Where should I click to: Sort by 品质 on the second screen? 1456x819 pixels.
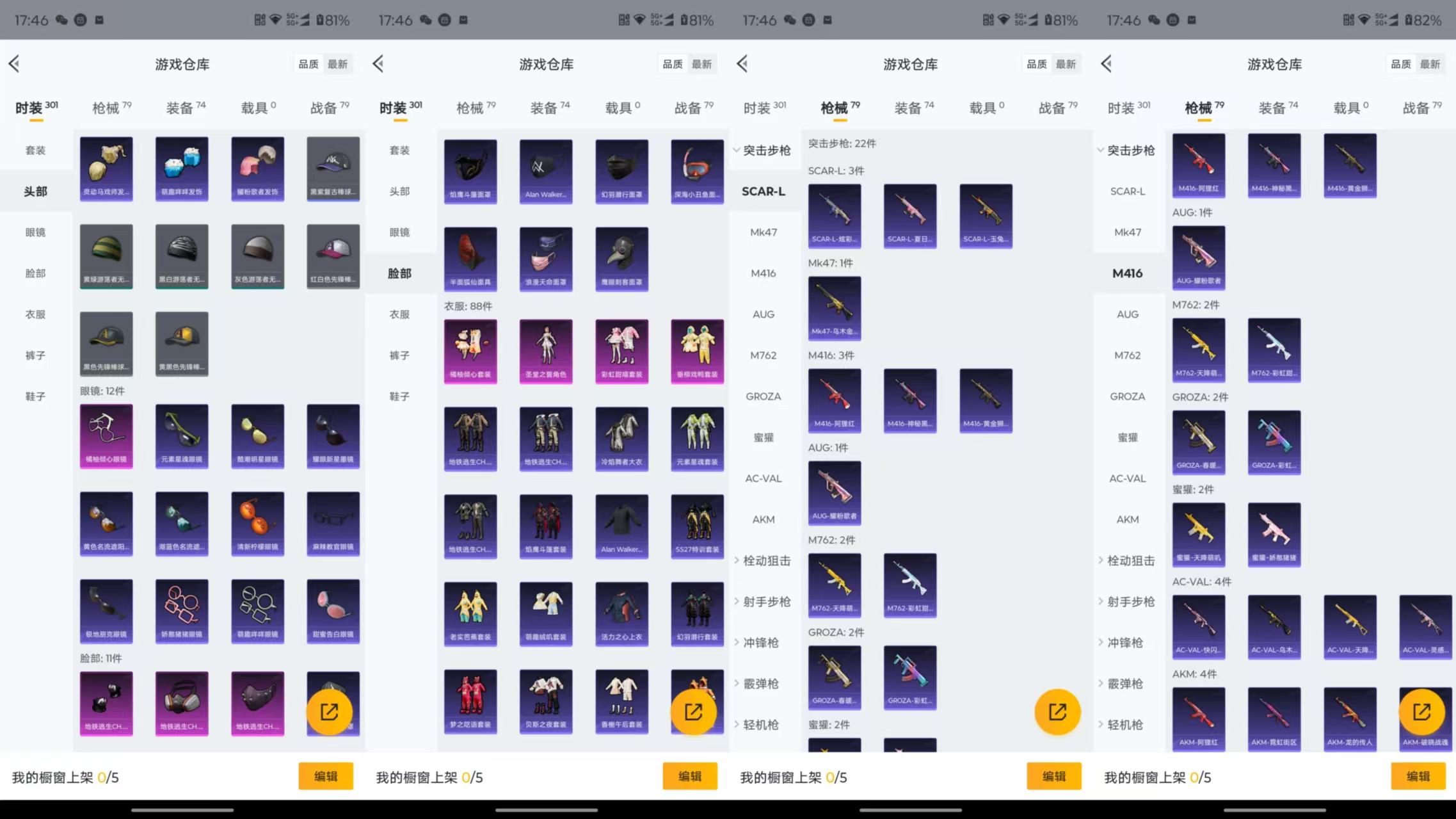tap(673, 64)
